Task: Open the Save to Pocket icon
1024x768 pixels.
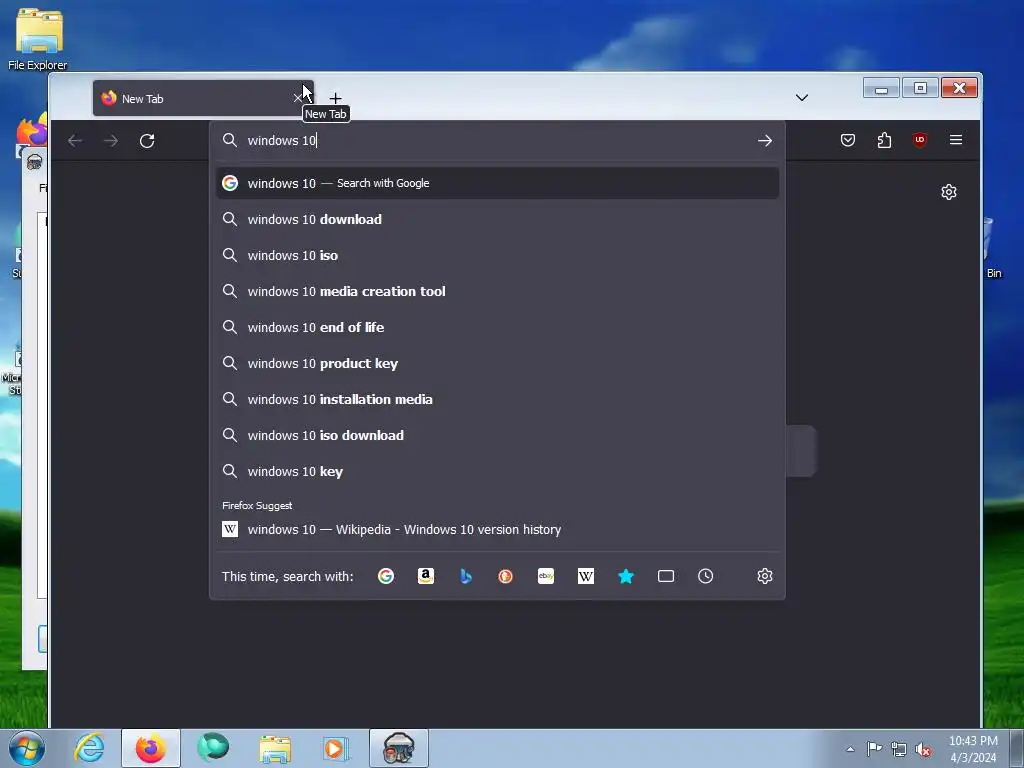Action: (848, 140)
